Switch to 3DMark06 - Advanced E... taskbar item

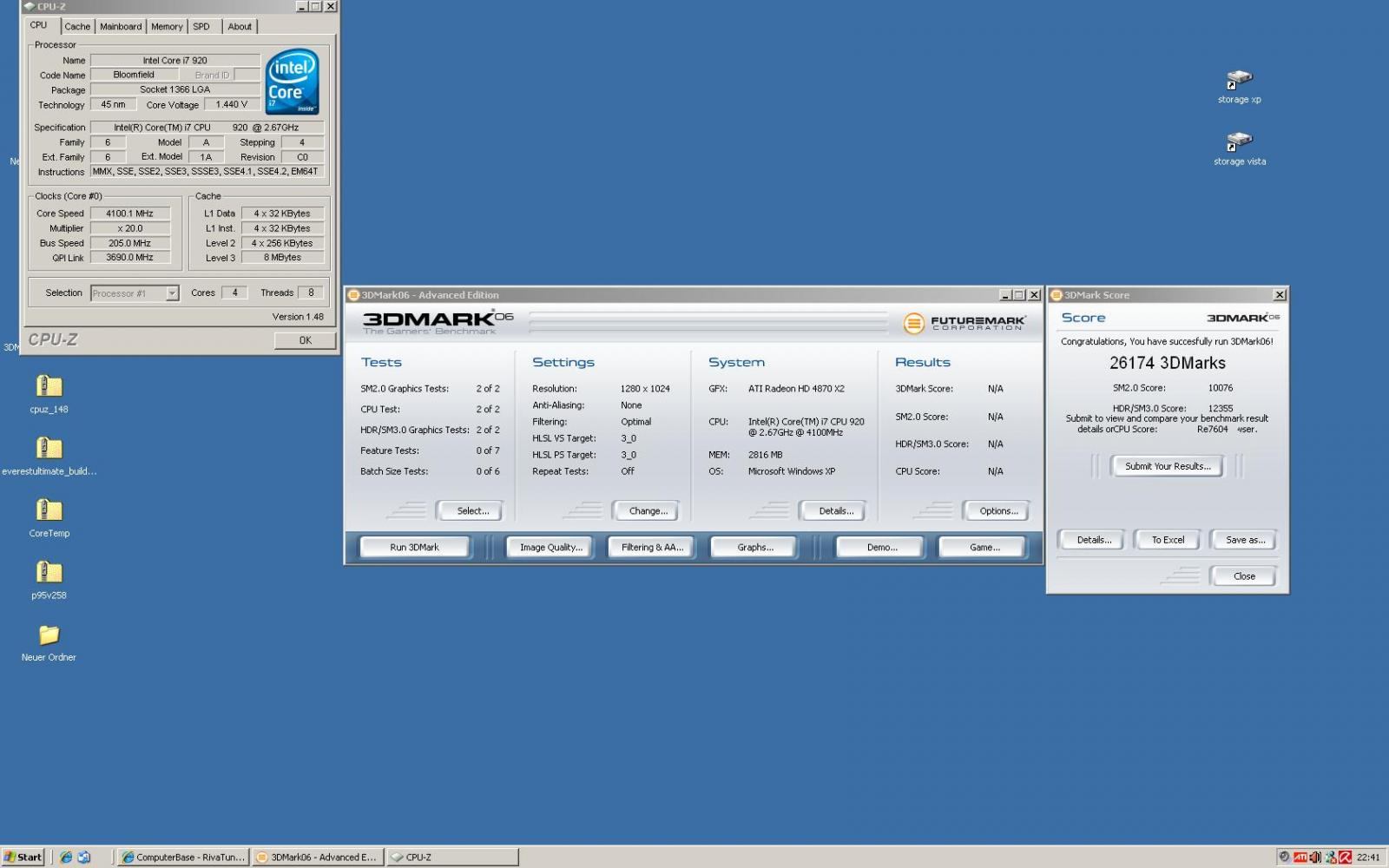(x=318, y=857)
